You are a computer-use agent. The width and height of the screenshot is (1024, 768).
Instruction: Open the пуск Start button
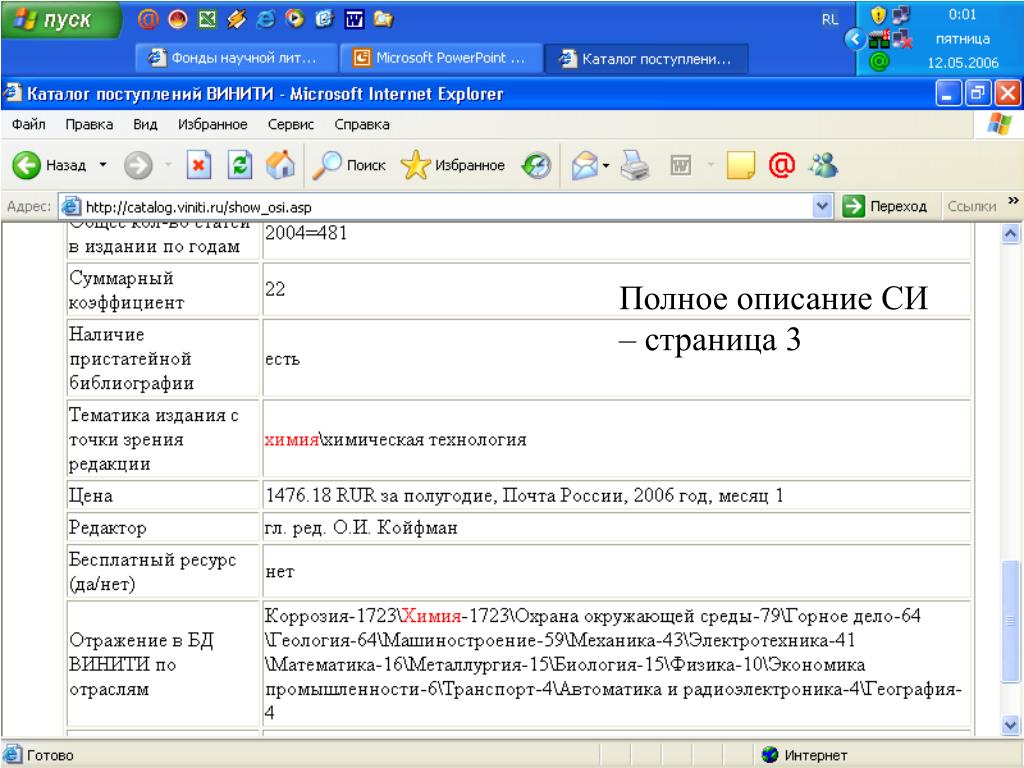coord(60,20)
